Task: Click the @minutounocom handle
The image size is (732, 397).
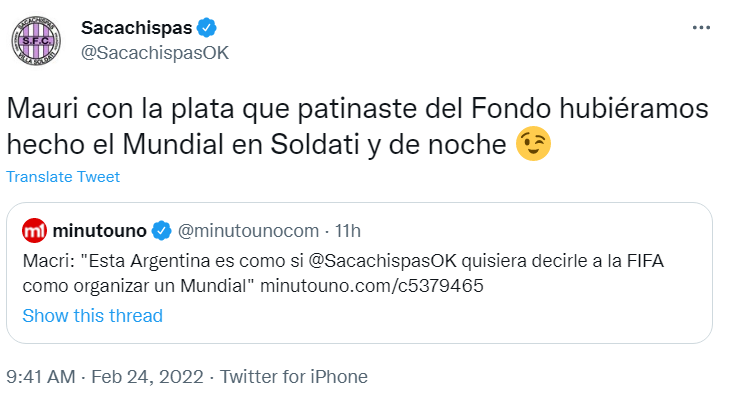Action: click(x=248, y=231)
